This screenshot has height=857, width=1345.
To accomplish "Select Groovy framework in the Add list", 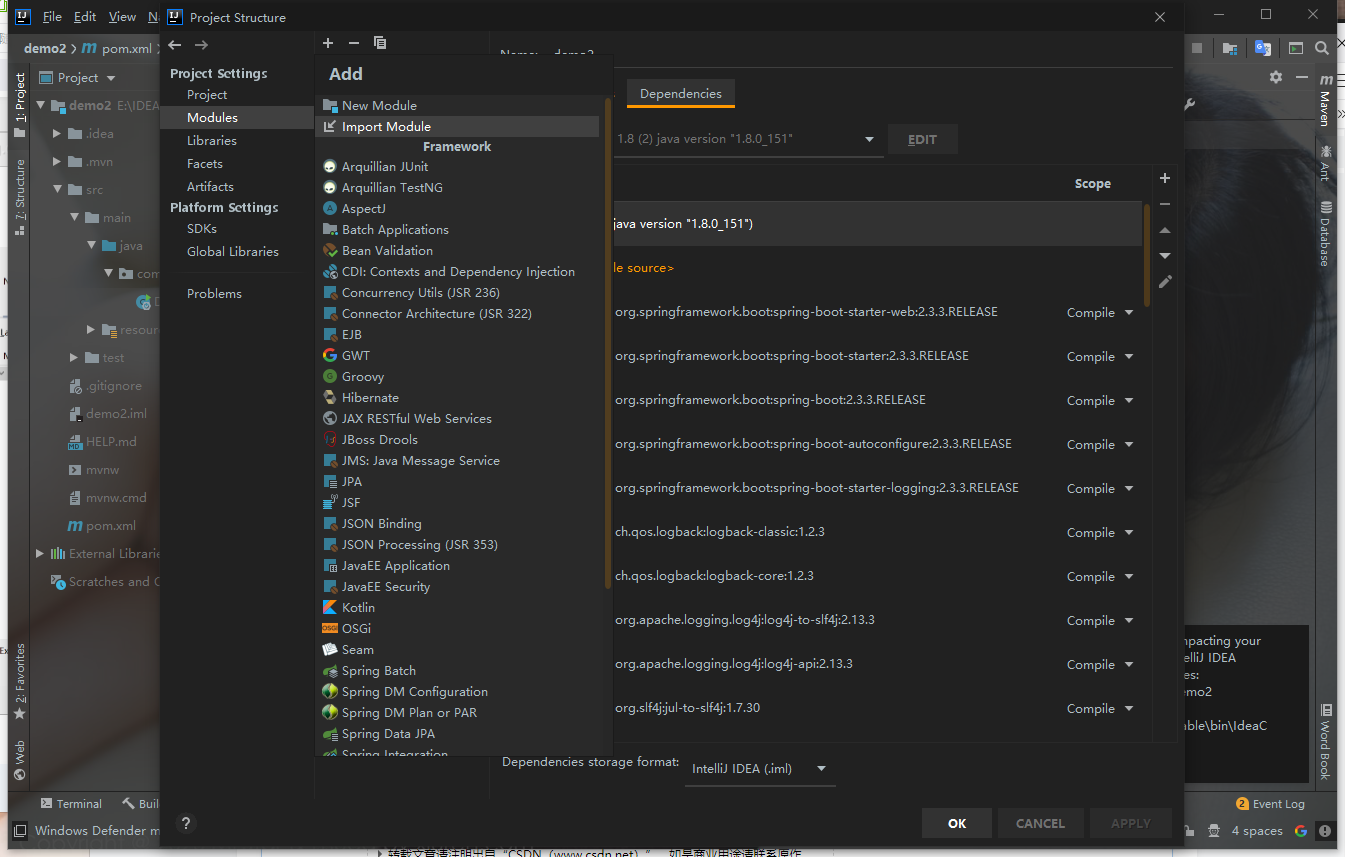I will 457,376.
